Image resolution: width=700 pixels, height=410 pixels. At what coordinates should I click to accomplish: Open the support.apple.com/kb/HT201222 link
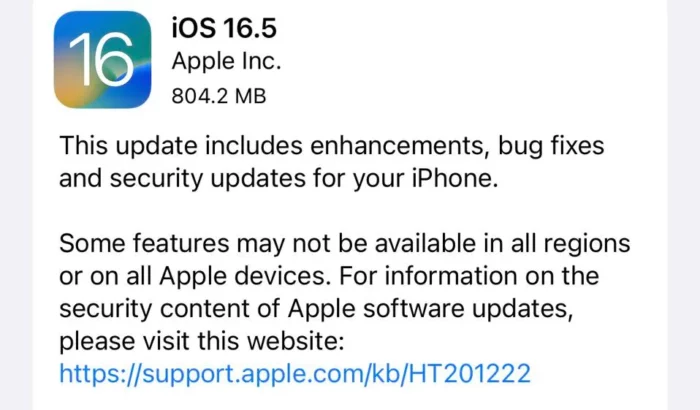[x=295, y=373]
